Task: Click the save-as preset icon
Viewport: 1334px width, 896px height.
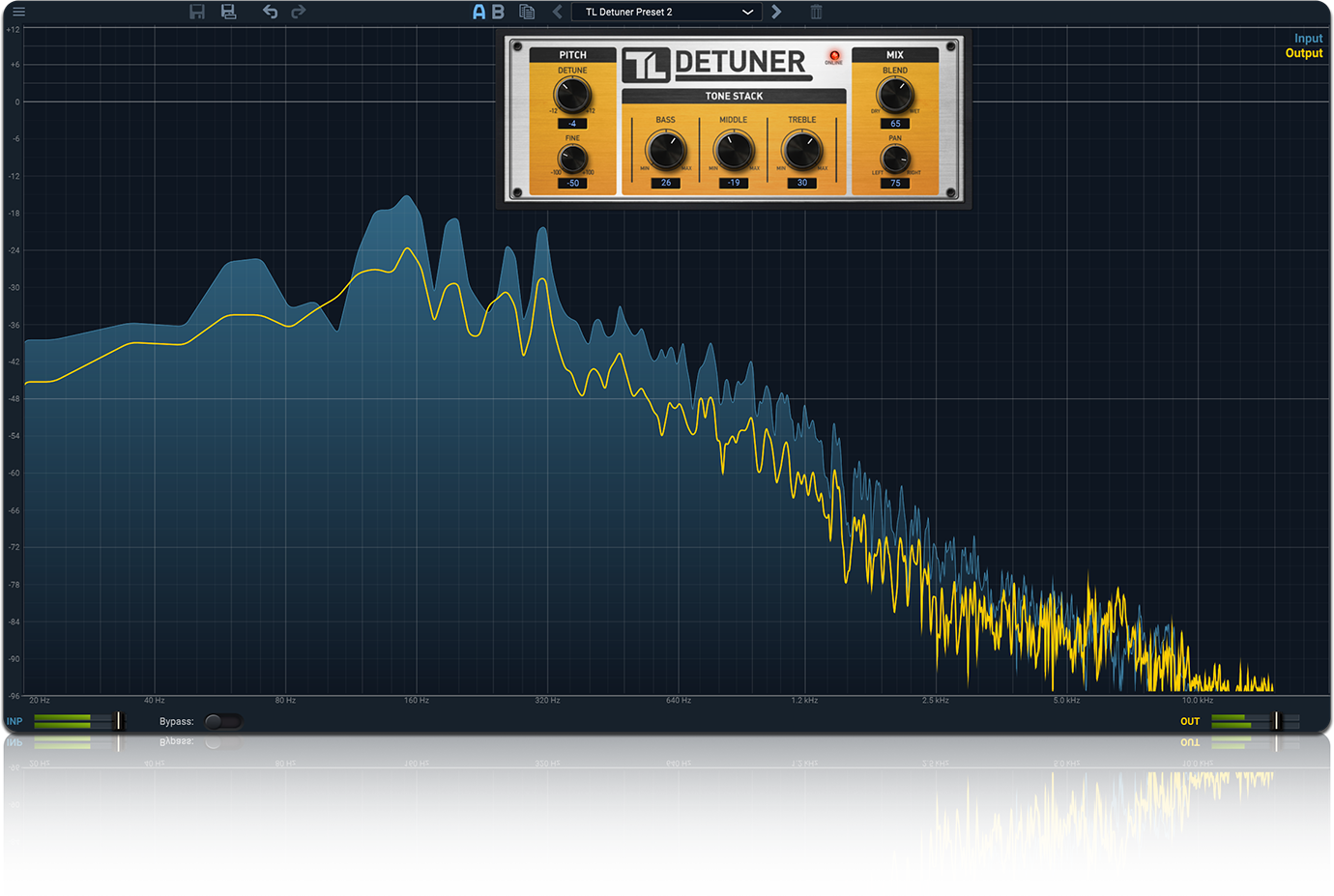Action: 229,12
